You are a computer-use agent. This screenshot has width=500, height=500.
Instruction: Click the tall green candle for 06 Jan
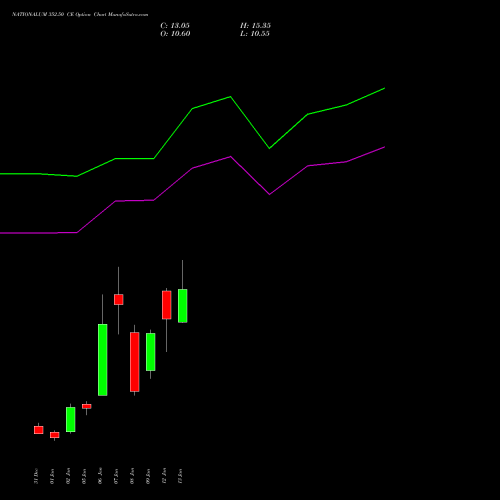pyautogui.click(x=103, y=360)
